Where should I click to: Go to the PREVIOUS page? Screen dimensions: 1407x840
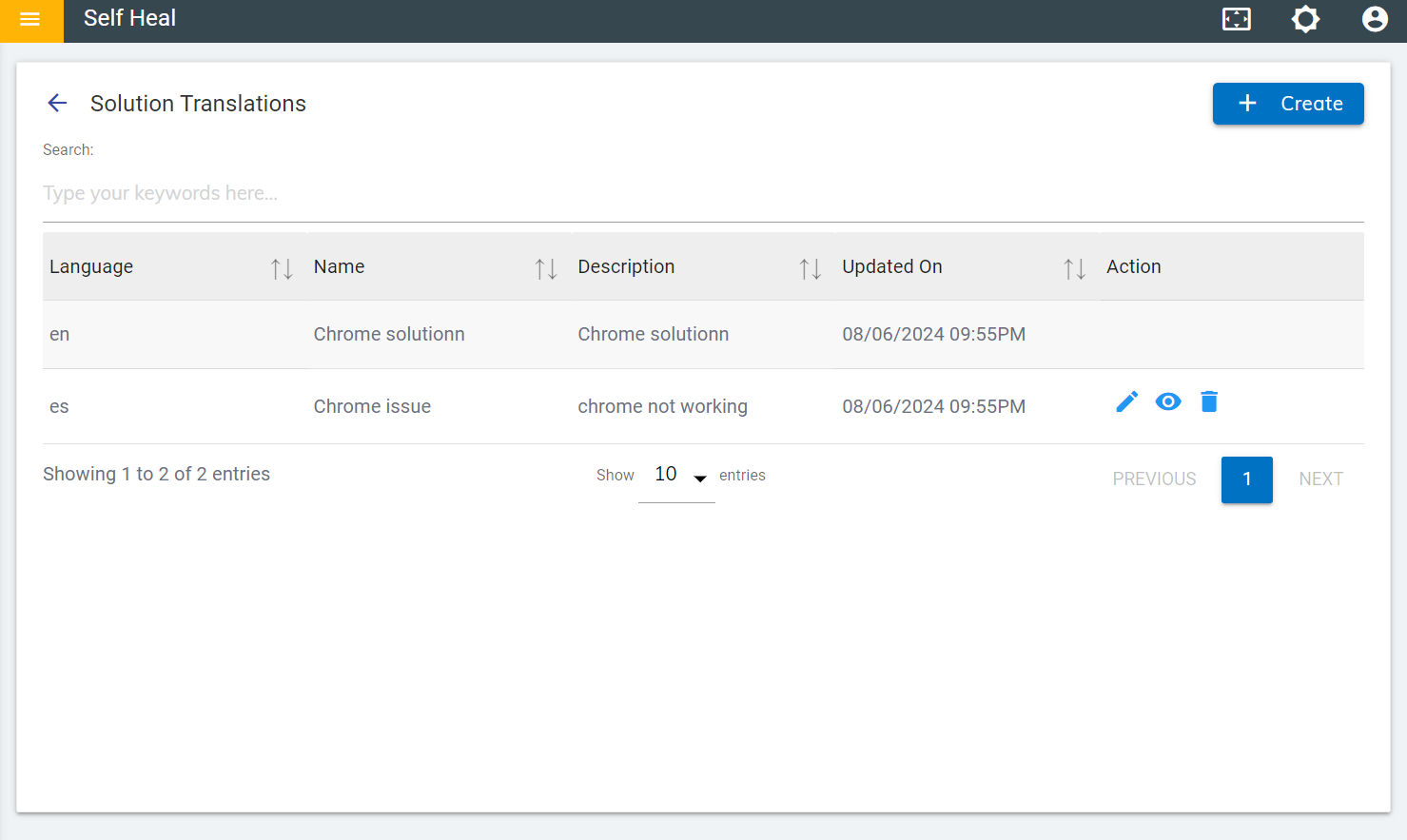click(x=1154, y=479)
